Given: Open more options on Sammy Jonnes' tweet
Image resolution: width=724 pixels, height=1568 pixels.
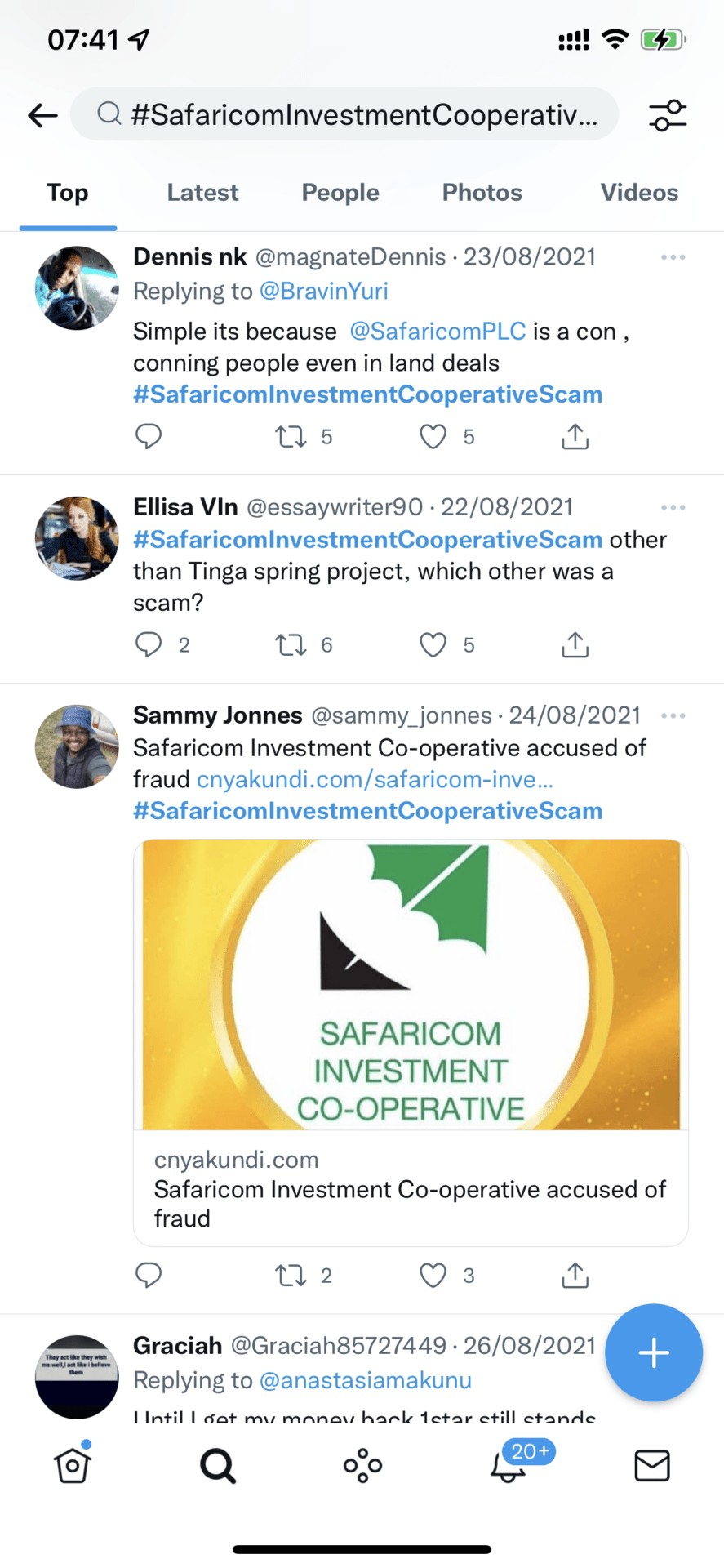Looking at the screenshot, I should (673, 715).
